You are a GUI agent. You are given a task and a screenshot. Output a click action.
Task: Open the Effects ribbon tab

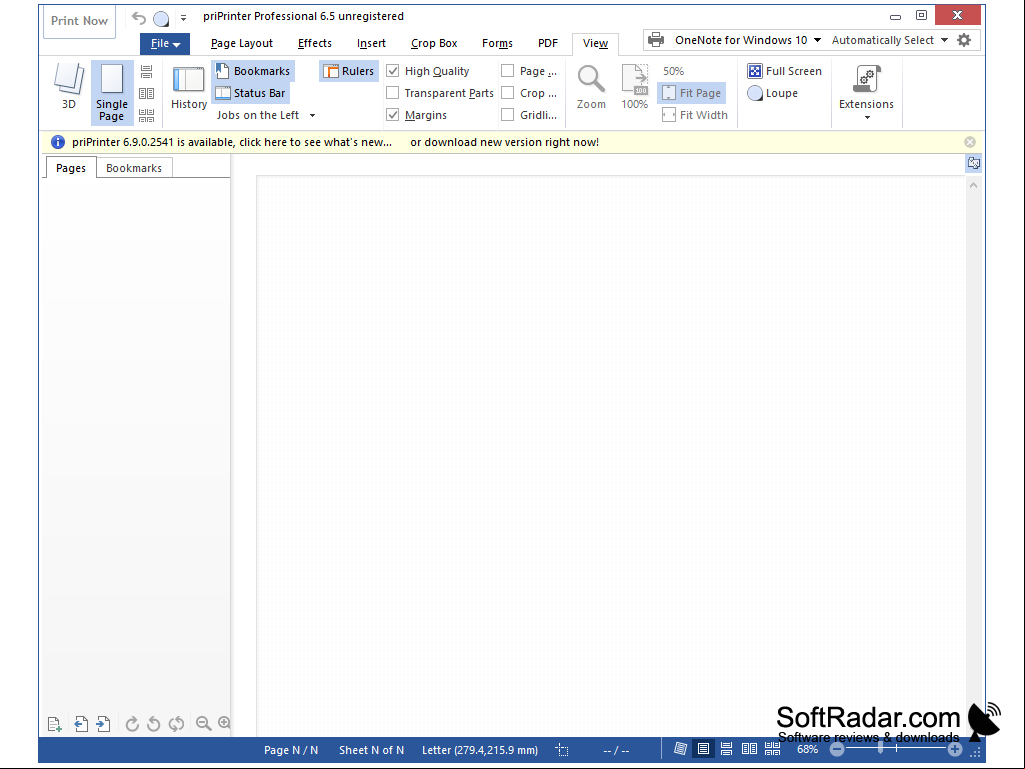(314, 43)
